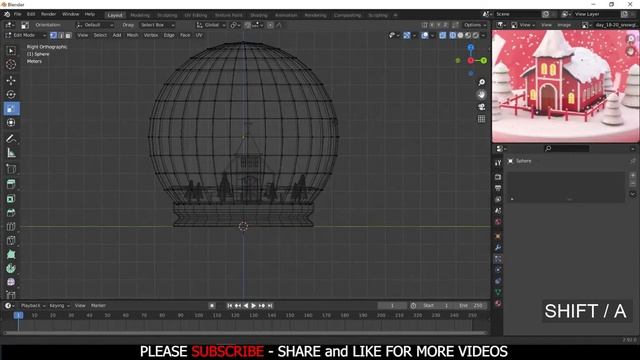Open the Render menu
Image resolution: width=640 pixels, height=360 pixels.
[48, 14]
